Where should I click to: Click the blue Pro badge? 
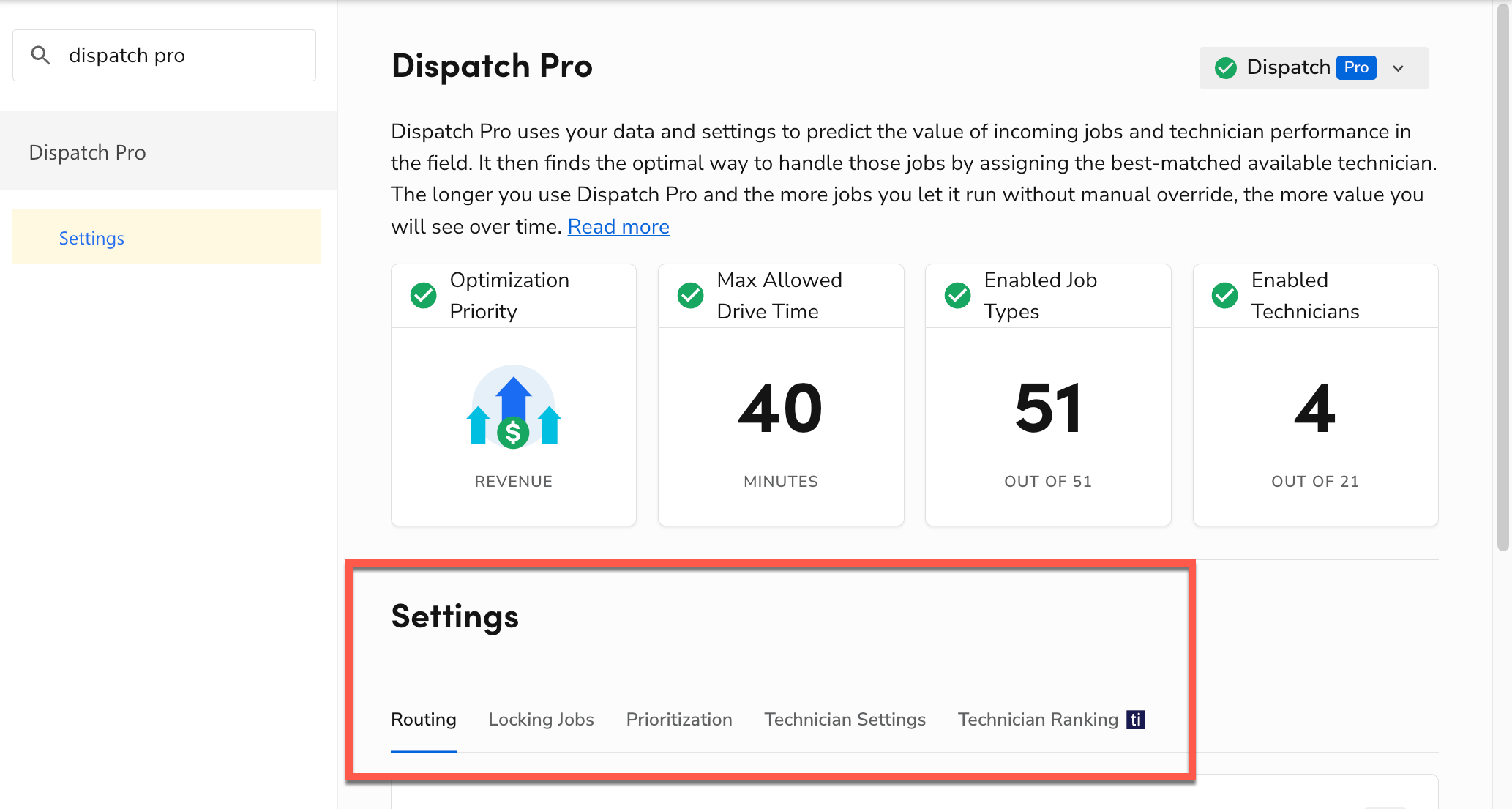1356,67
